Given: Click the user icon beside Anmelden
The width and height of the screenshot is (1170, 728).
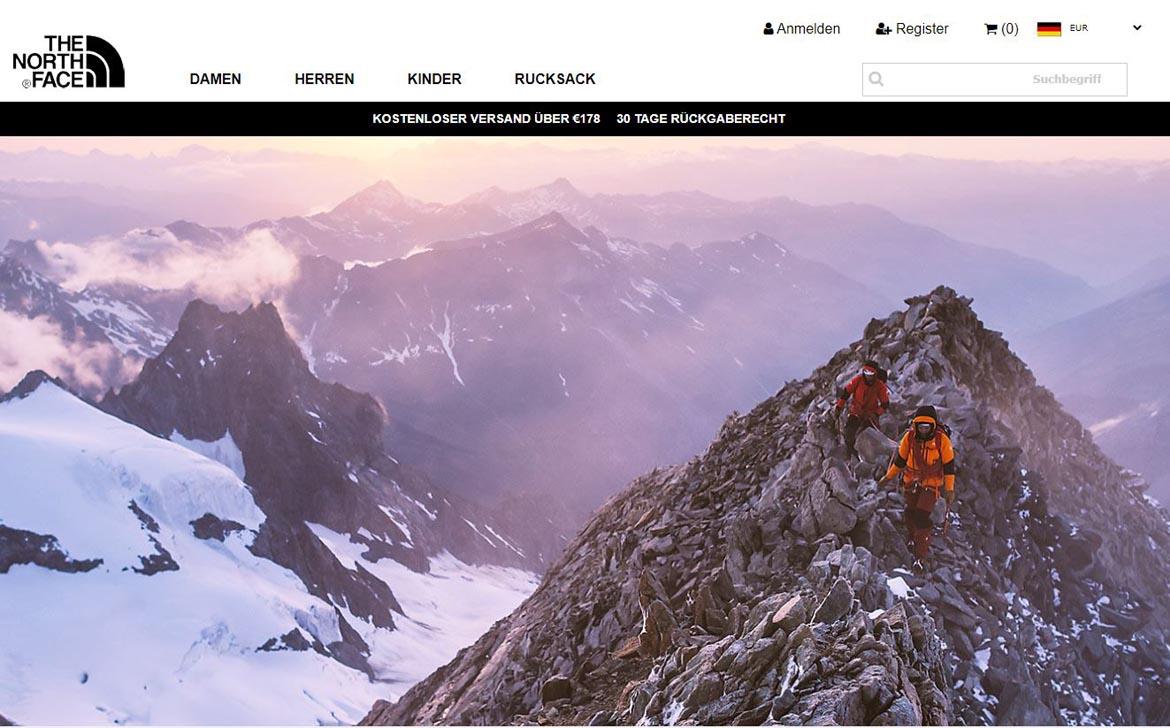Looking at the screenshot, I should [768, 29].
